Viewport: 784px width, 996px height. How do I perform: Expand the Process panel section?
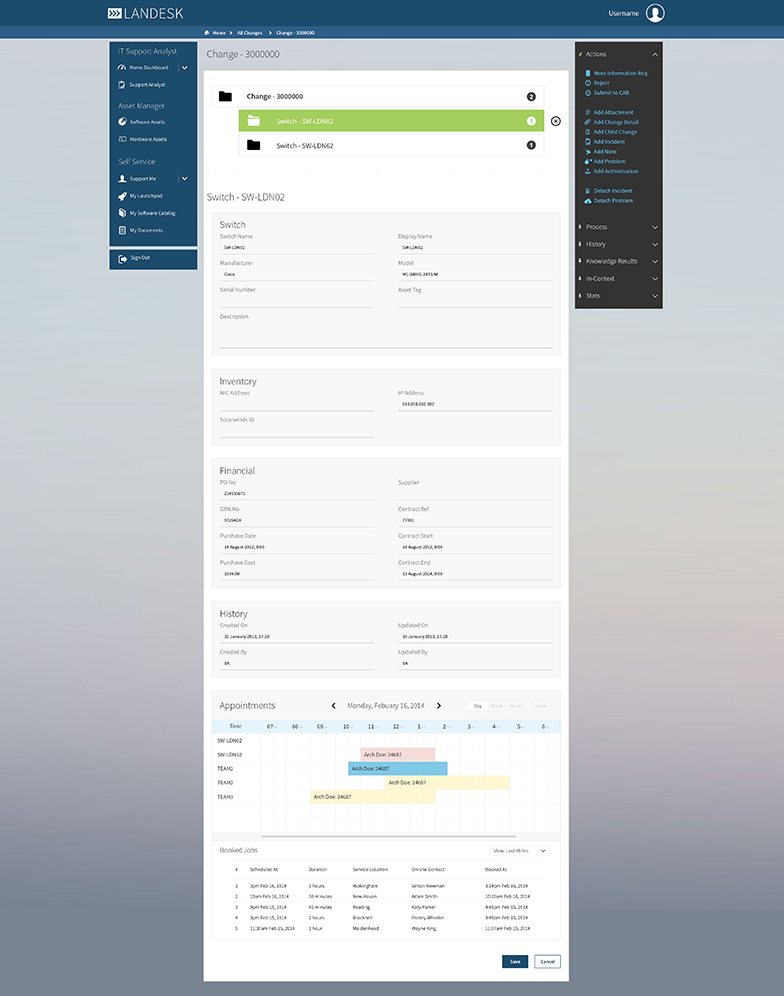[618, 227]
